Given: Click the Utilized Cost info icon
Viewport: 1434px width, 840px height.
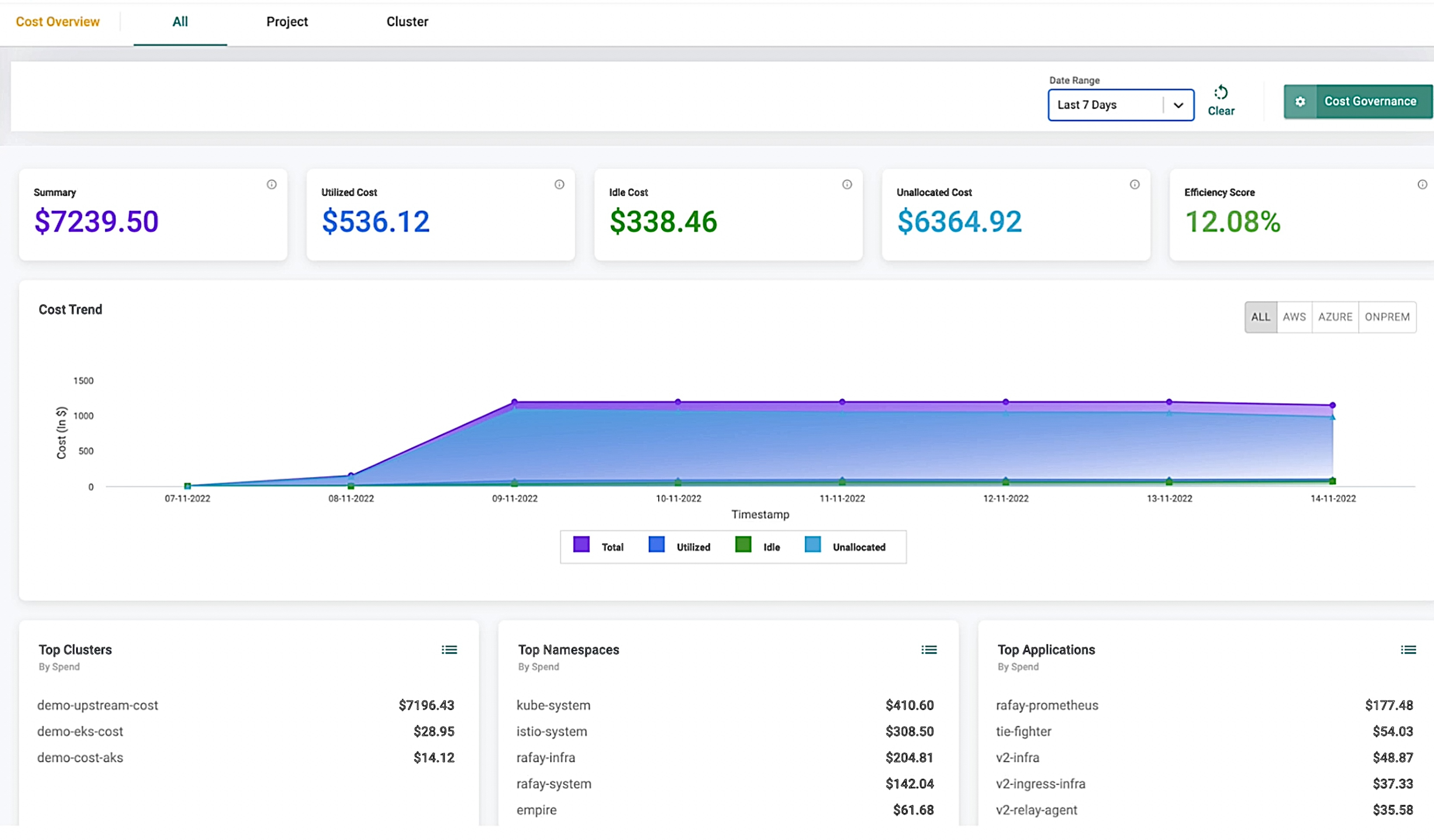Looking at the screenshot, I should click(x=560, y=184).
